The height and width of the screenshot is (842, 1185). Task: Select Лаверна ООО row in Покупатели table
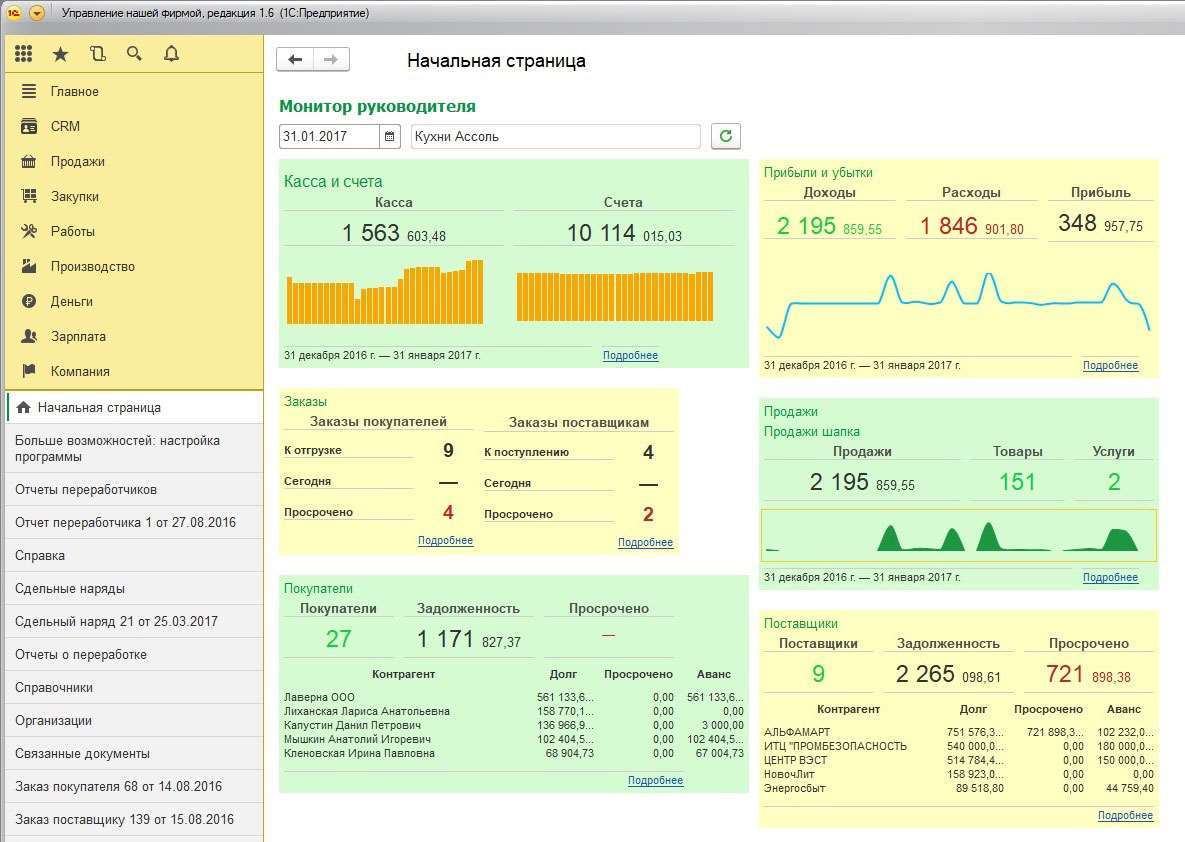pos(320,697)
